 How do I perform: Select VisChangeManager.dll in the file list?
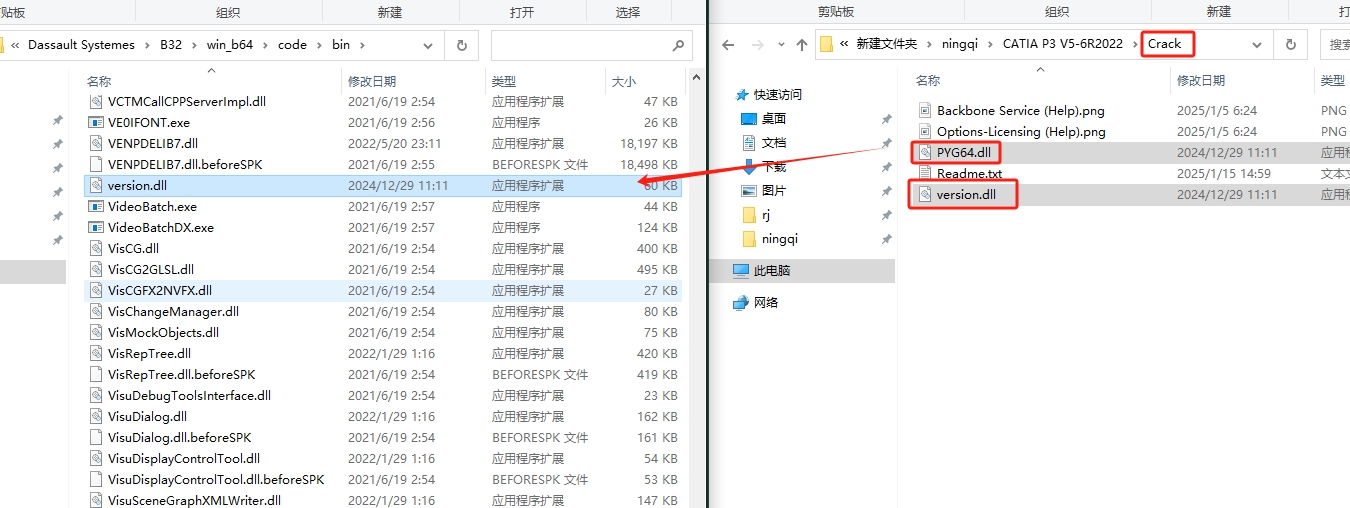(173, 311)
